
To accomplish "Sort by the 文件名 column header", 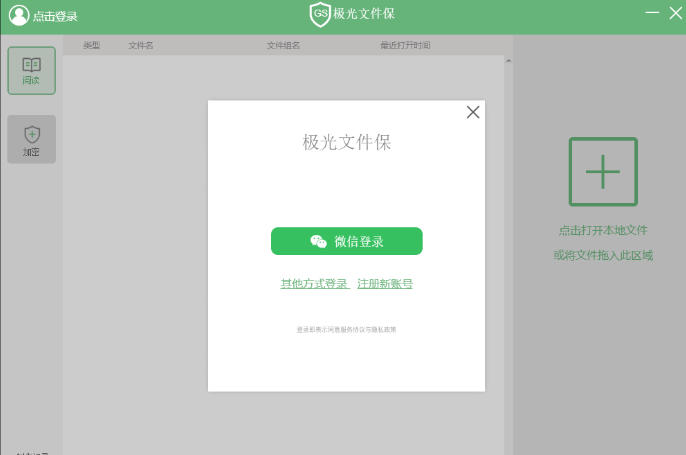I will (140, 45).
